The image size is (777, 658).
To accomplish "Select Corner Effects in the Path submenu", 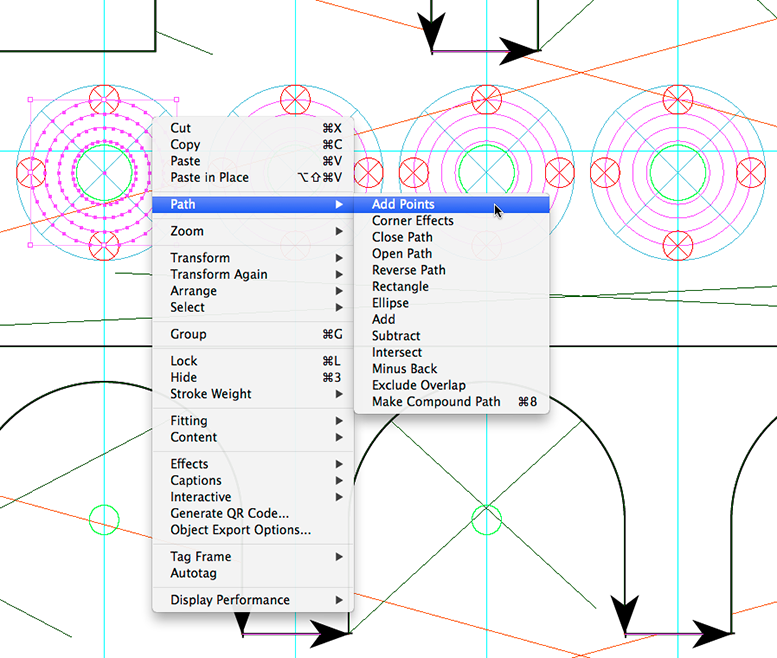I will point(451,220).
